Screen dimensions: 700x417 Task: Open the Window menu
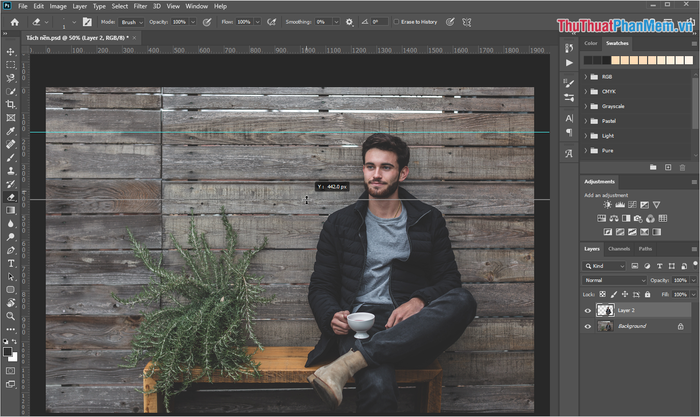coord(196,6)
